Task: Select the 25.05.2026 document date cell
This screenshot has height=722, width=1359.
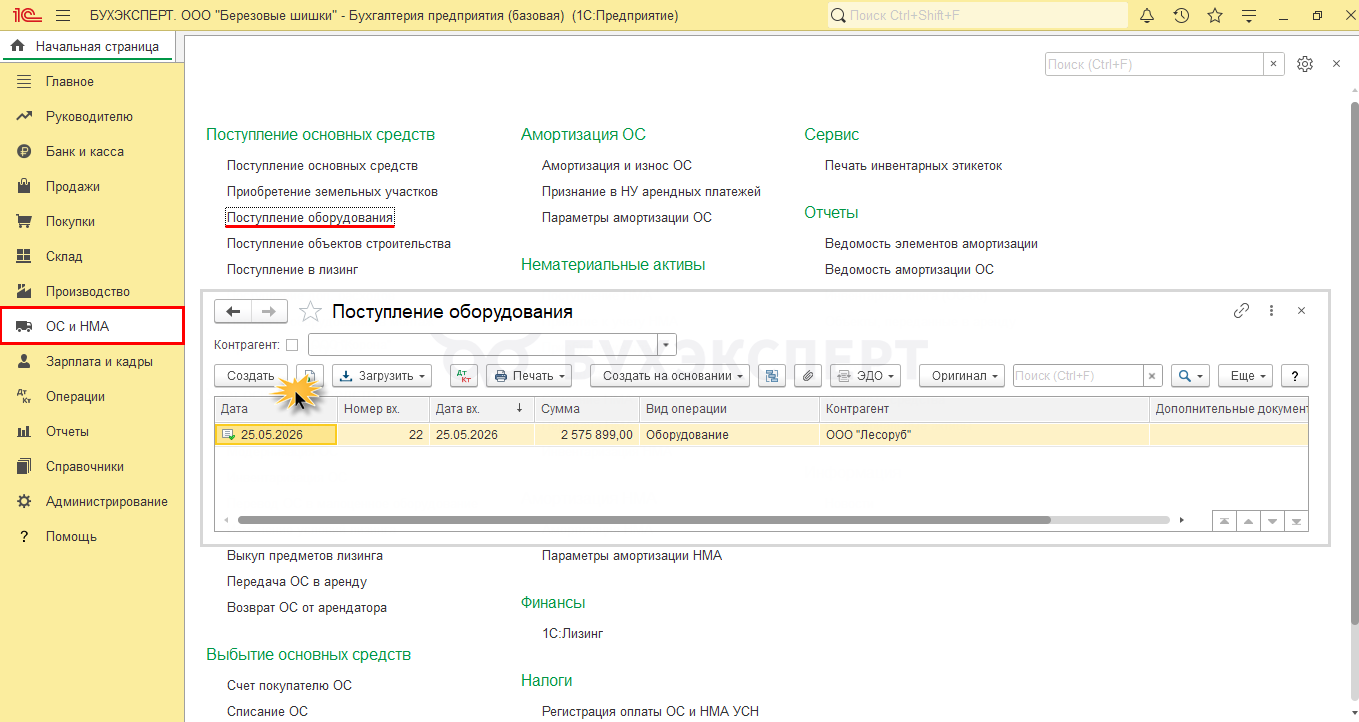Action: click(x=276, y=434)
